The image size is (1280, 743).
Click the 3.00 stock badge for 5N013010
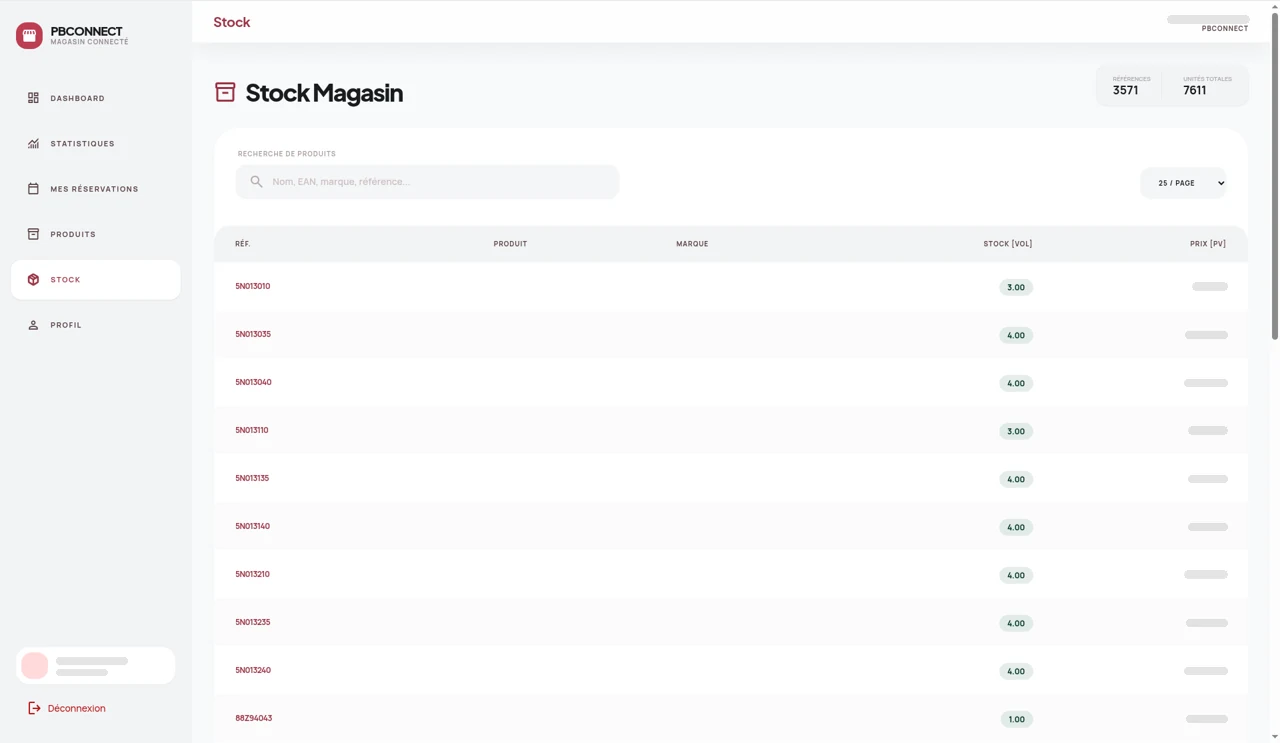[1016, 287]
